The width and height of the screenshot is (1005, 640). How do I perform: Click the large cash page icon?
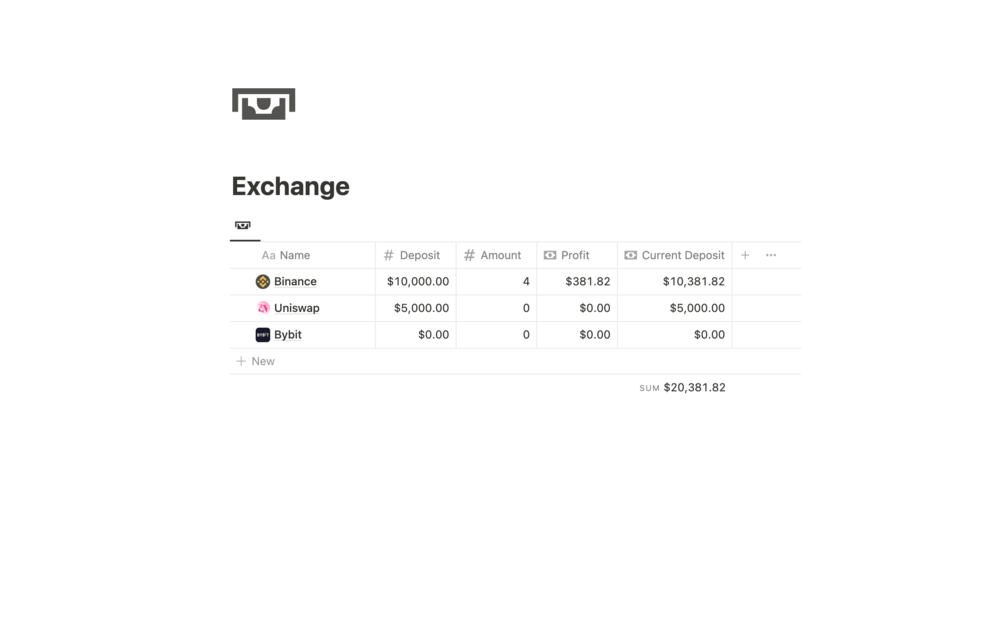click(263, 104)
